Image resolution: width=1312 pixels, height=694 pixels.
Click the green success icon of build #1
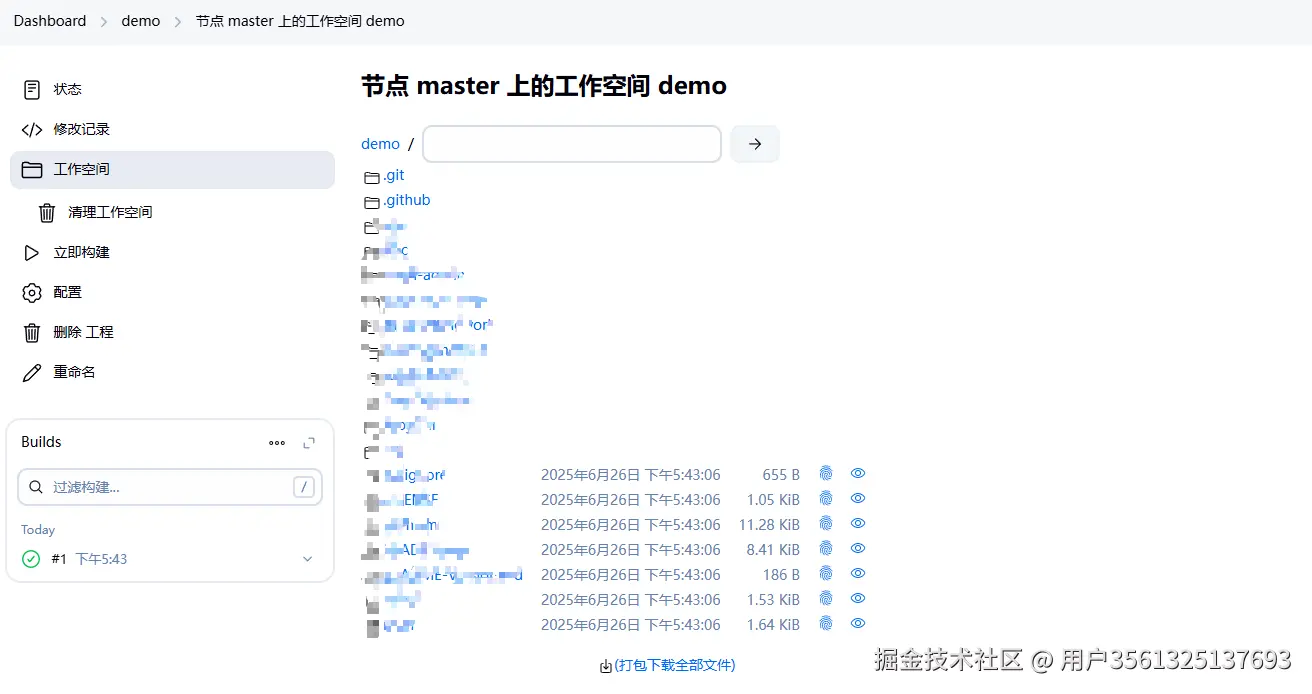(30, 559)
